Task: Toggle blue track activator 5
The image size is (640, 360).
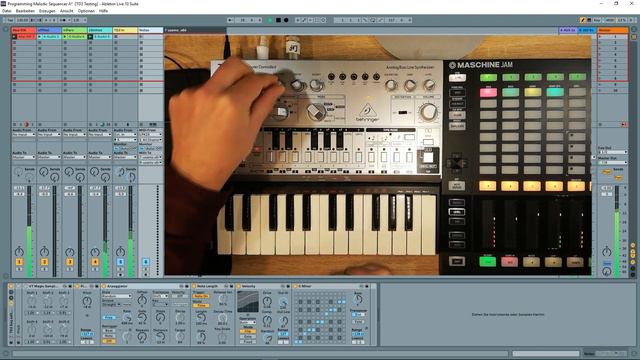Action: tap(120, 262)
